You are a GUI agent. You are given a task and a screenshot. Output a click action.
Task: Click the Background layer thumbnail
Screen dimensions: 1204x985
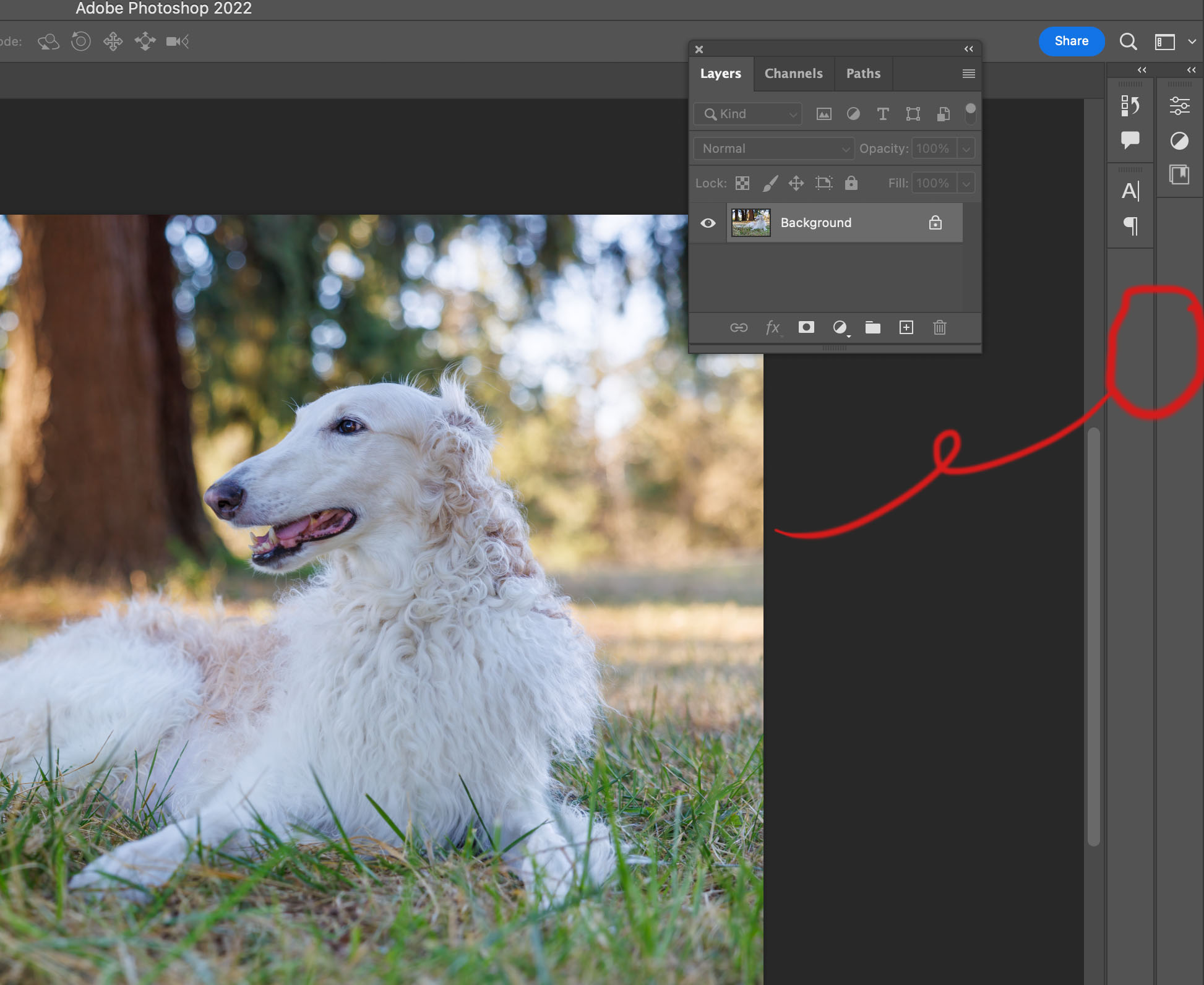[x=749, y=222]
